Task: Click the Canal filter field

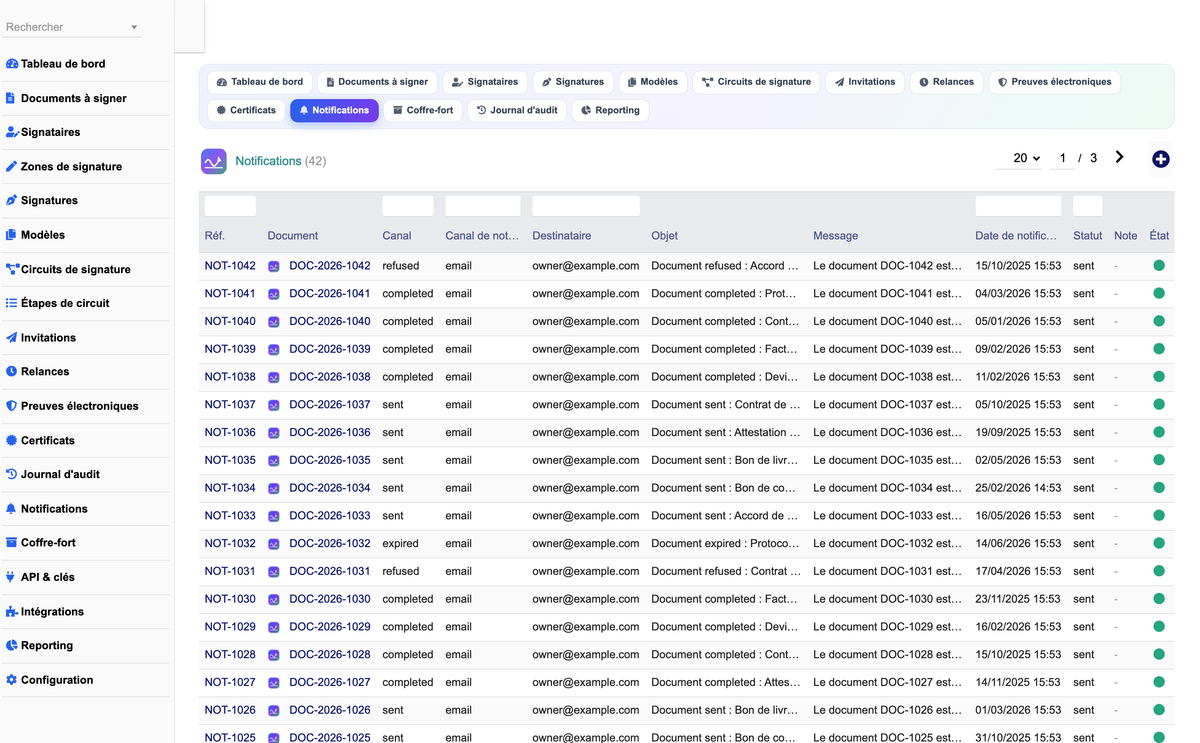Action: point(408,206)
